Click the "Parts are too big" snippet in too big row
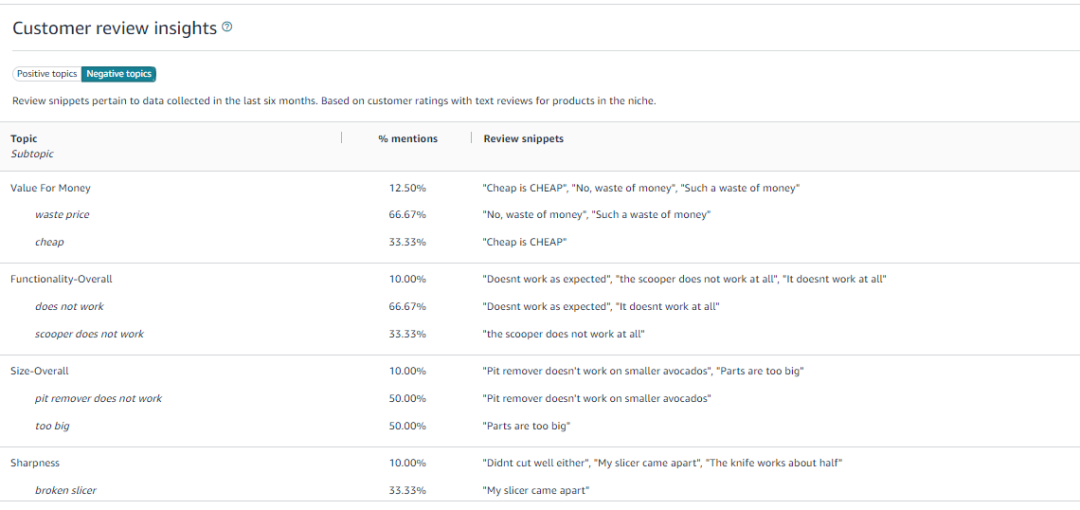 tap(526, 426)
